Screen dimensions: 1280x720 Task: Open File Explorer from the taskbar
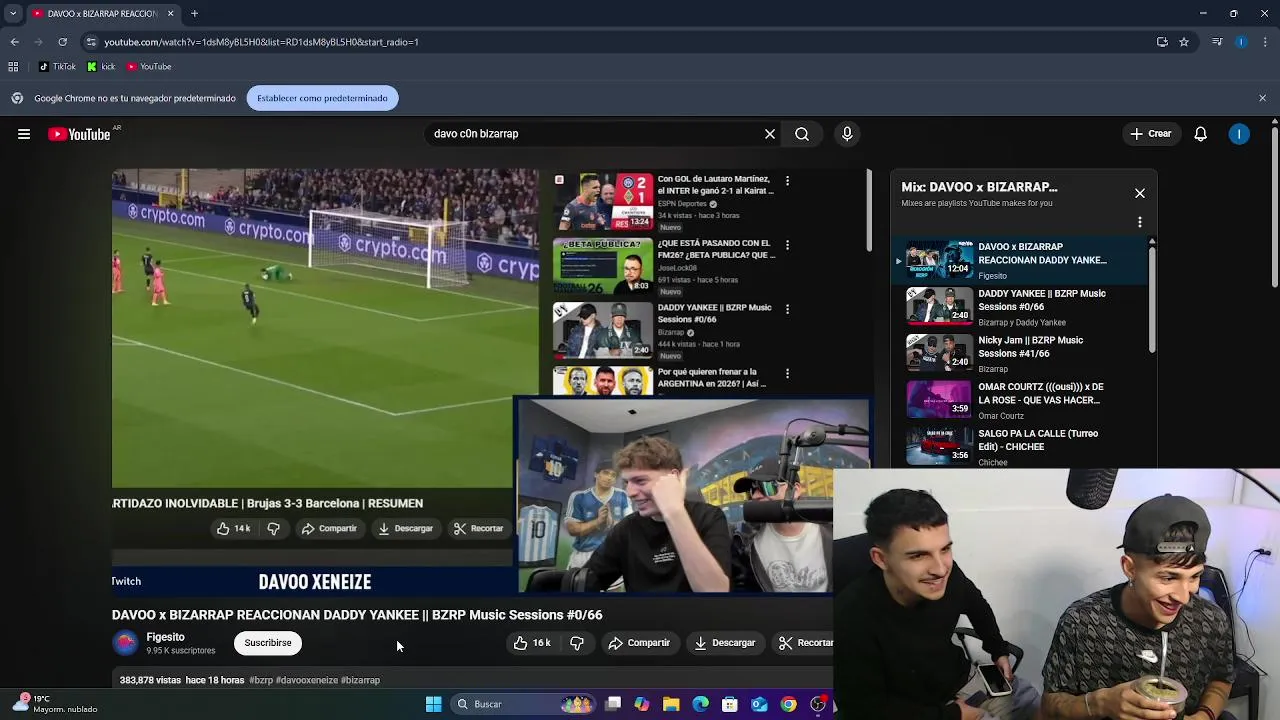point(671,704)
